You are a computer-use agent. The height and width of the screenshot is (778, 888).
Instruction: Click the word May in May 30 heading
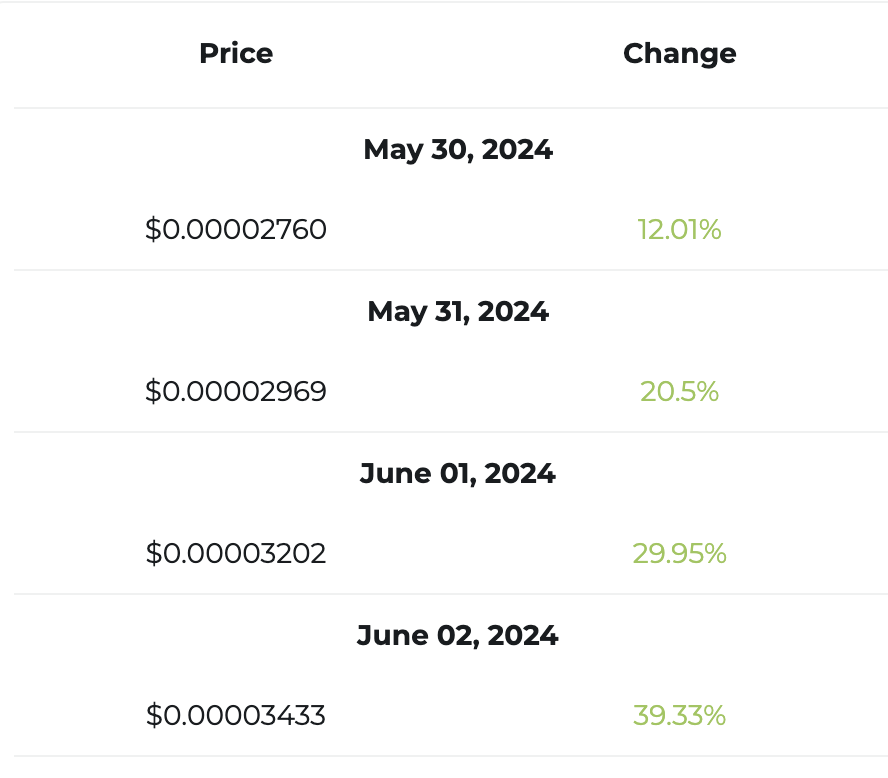click(394, 152)
